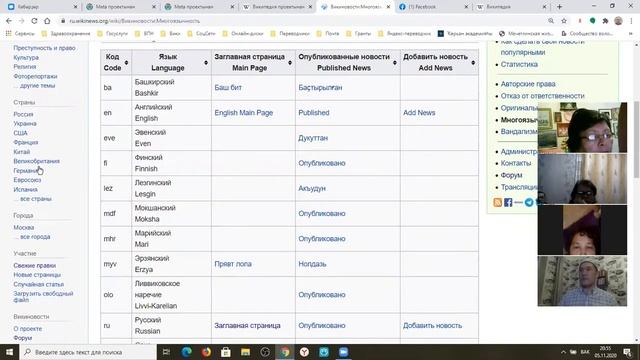
Task: Open the Госуслуги bookmarks folder
Action: pos(113,33)
